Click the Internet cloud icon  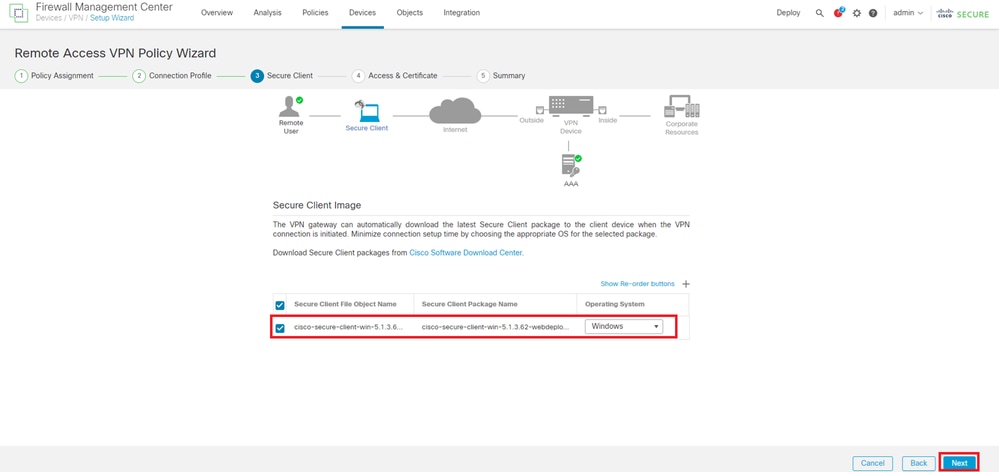455,111
